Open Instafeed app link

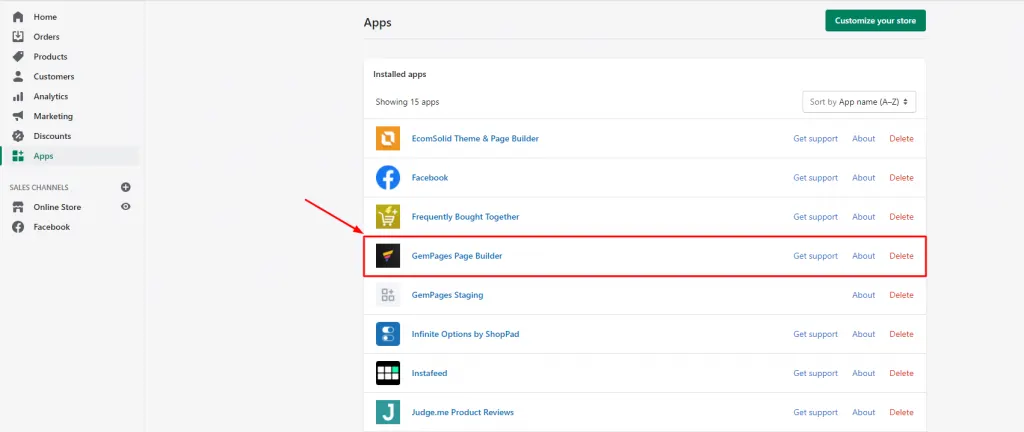coord(429,373)
